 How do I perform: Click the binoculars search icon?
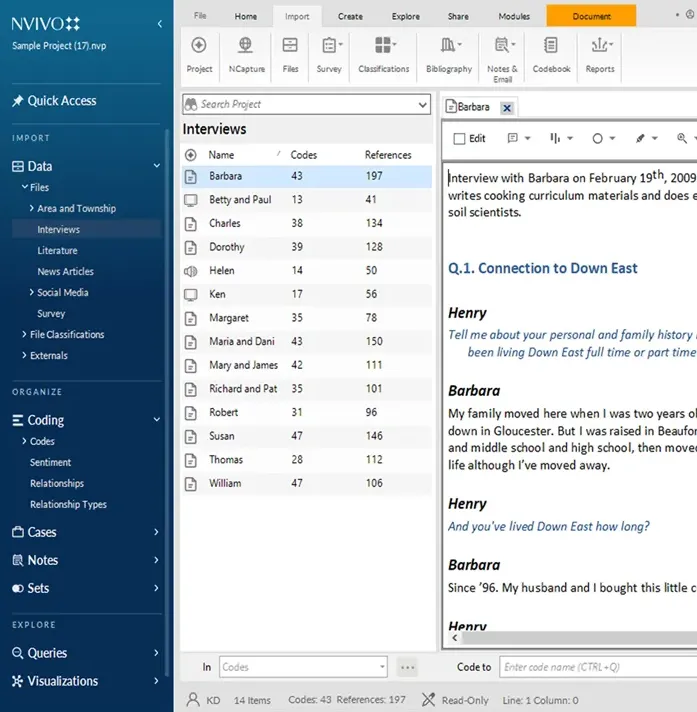click(191, 104)
